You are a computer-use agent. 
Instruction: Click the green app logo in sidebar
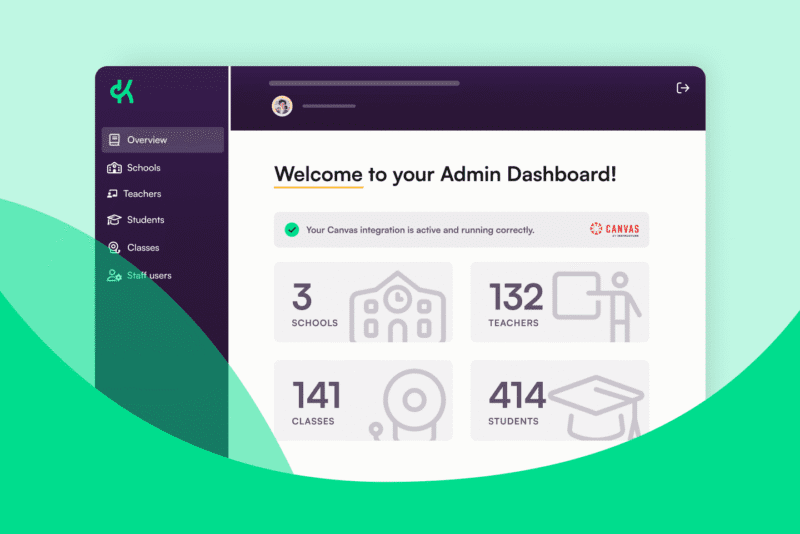point(122,91)
